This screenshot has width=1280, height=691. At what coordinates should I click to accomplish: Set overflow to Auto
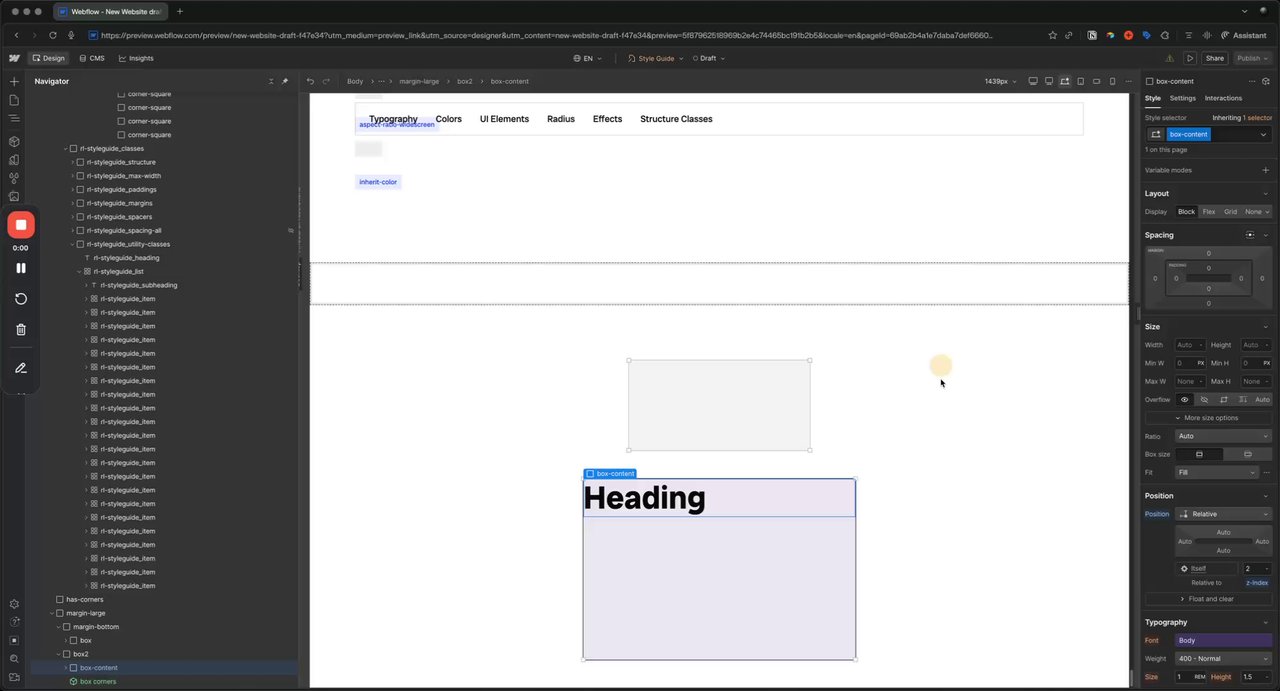coord(1262,399)
